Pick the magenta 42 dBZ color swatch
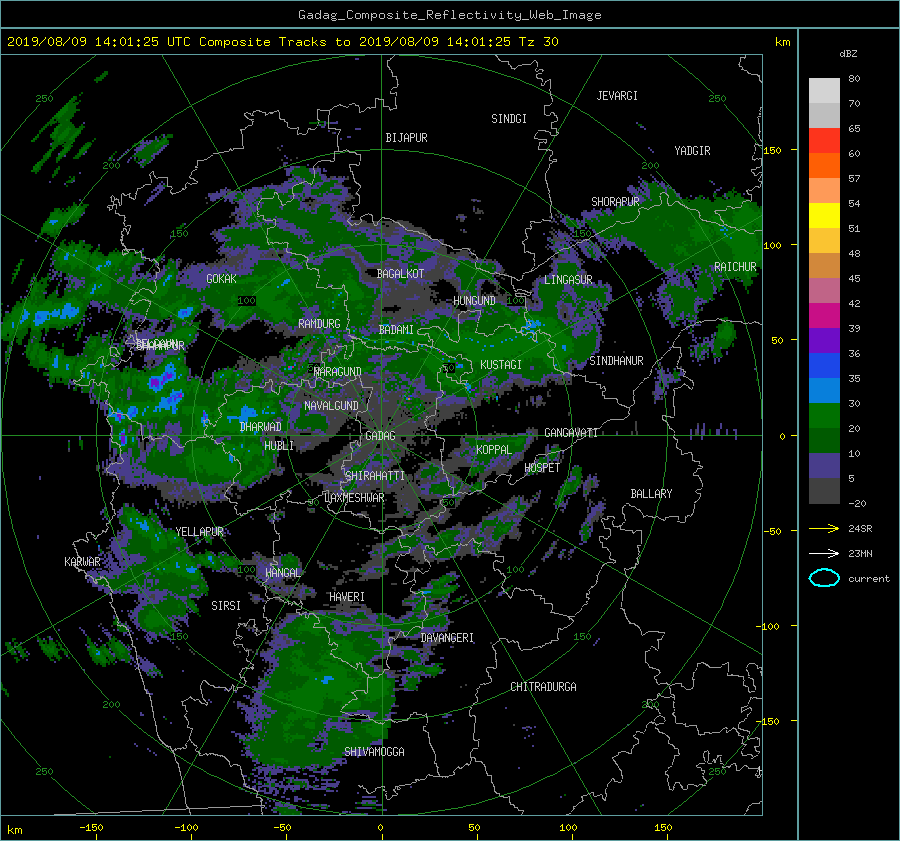This screenshot has height=841, width=900. click(x=824, y=315)
